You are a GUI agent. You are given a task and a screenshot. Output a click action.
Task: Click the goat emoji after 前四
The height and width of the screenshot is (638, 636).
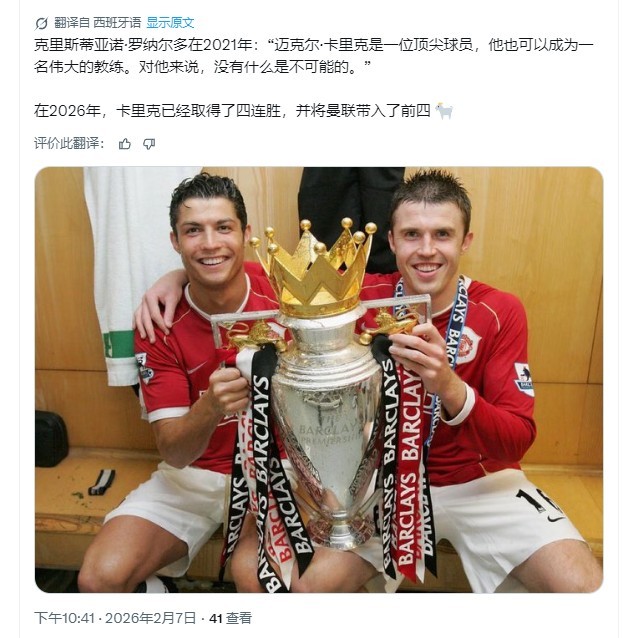[x=444, y=111]
